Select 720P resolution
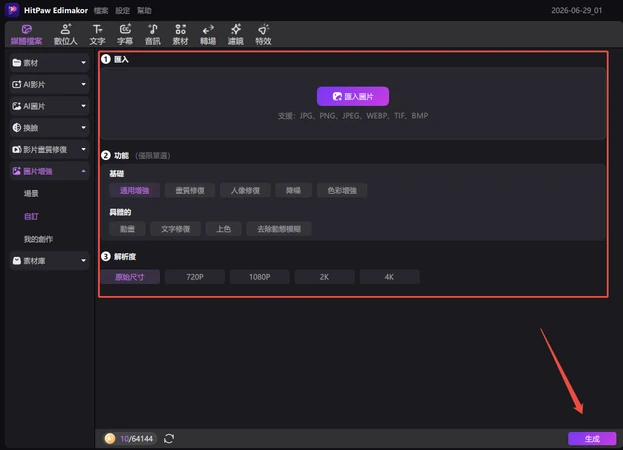Image resolution: width=623 pixels, height=450 pixels. coord(195,277)
